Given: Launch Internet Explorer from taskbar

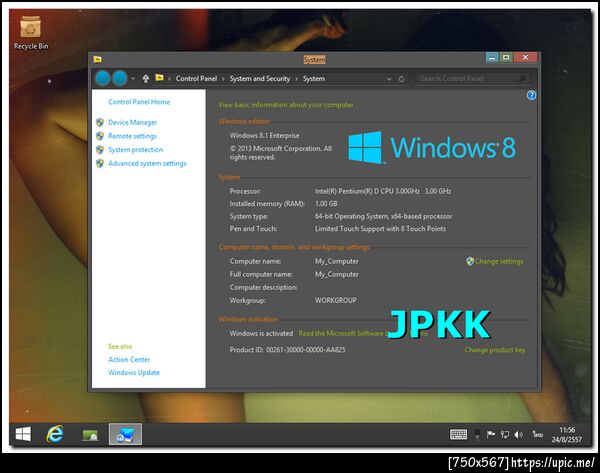Looking at the screenshot, I should 55,434.
